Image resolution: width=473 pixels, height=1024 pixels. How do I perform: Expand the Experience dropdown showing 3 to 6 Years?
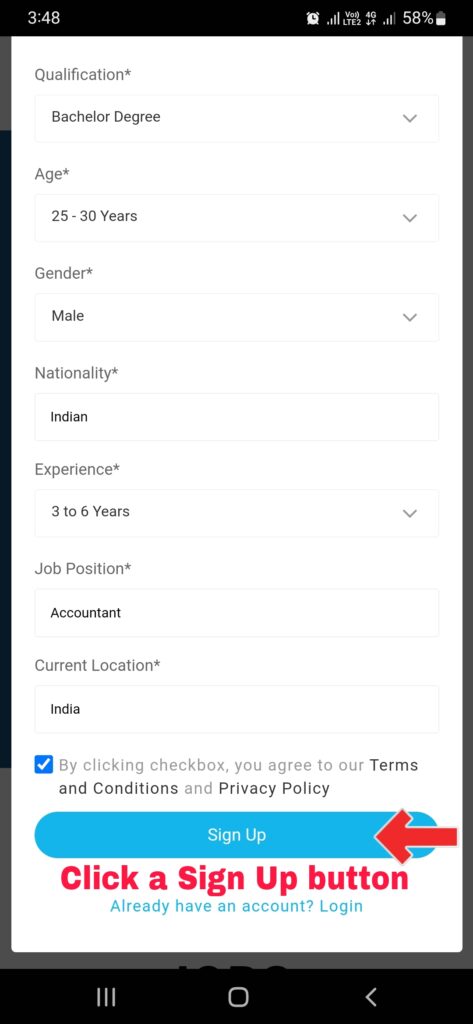pos(236,513)
